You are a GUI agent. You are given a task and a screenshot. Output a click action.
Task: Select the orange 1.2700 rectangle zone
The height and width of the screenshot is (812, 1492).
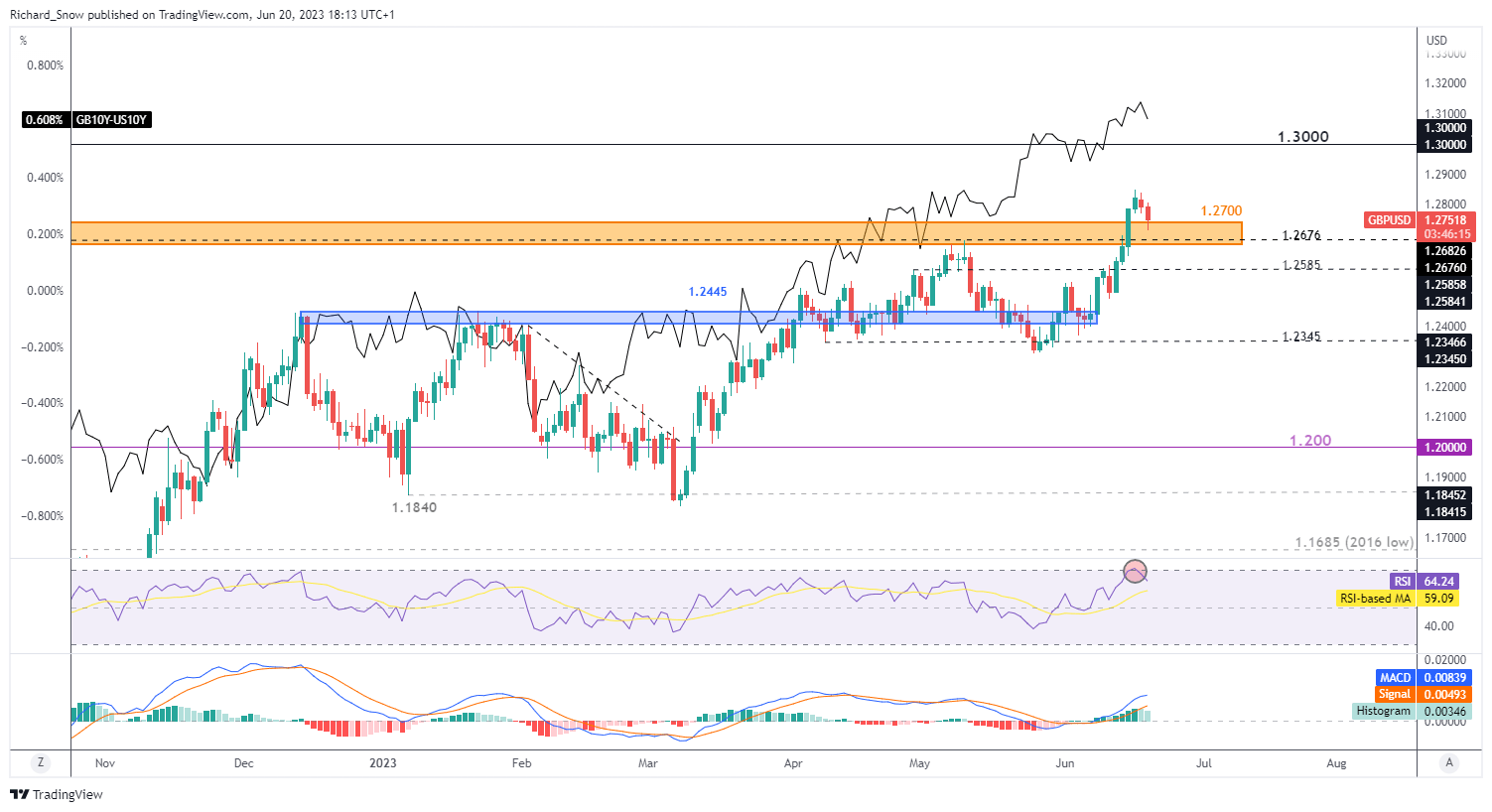pos(656,233)
